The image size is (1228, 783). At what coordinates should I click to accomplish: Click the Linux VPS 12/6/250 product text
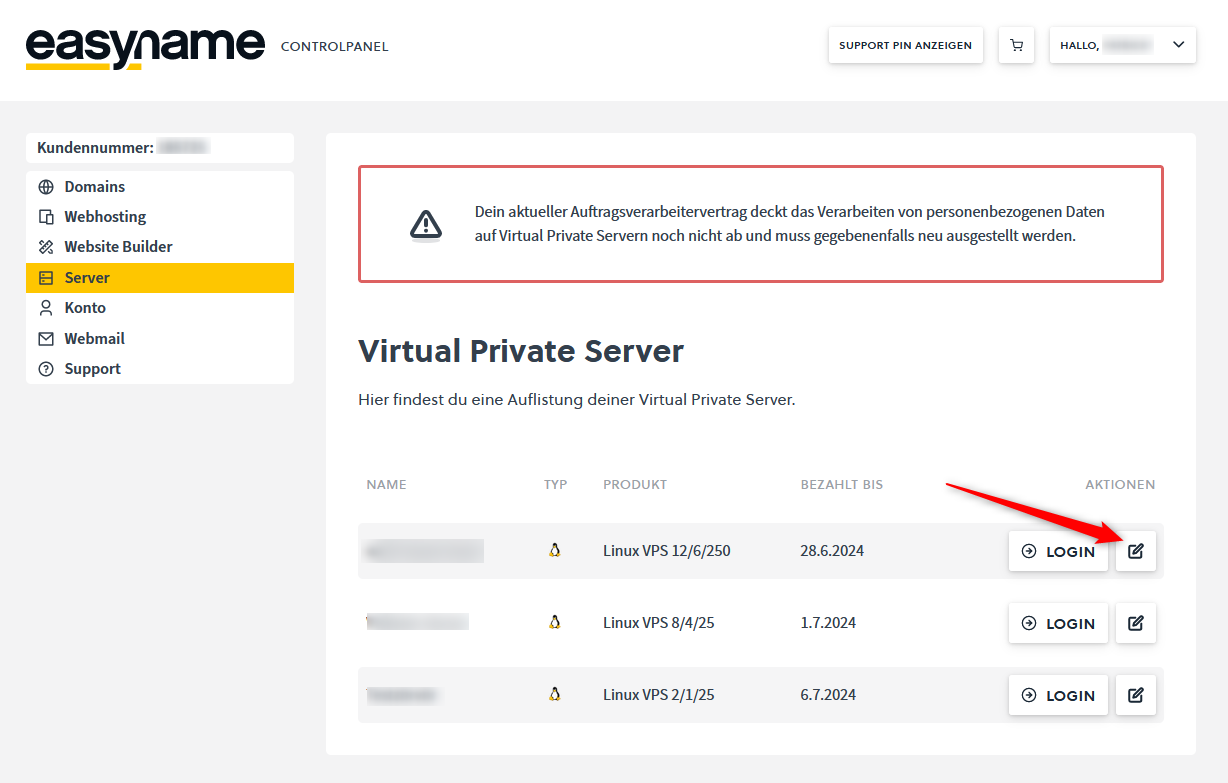tap(667, 551)
